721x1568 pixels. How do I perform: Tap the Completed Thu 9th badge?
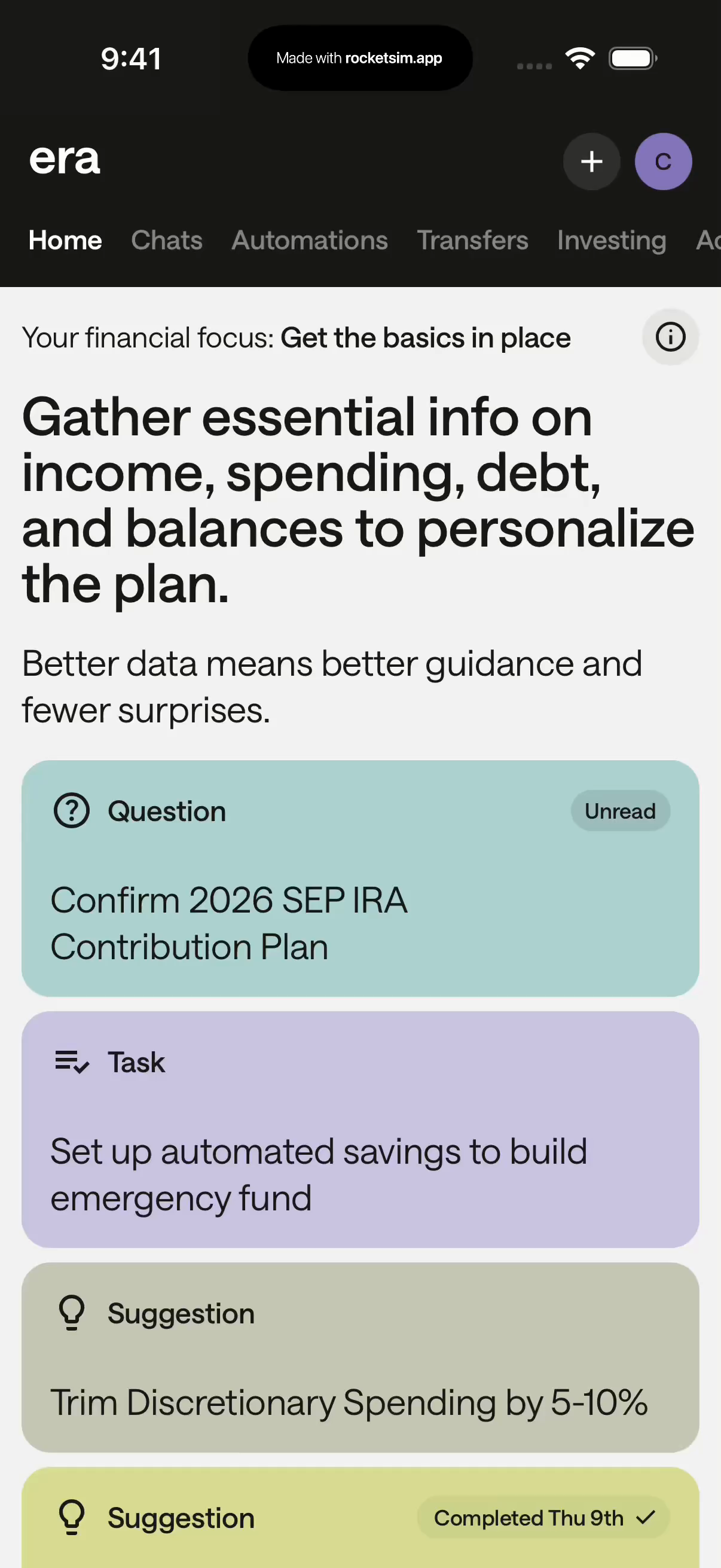coord(543,1518)
